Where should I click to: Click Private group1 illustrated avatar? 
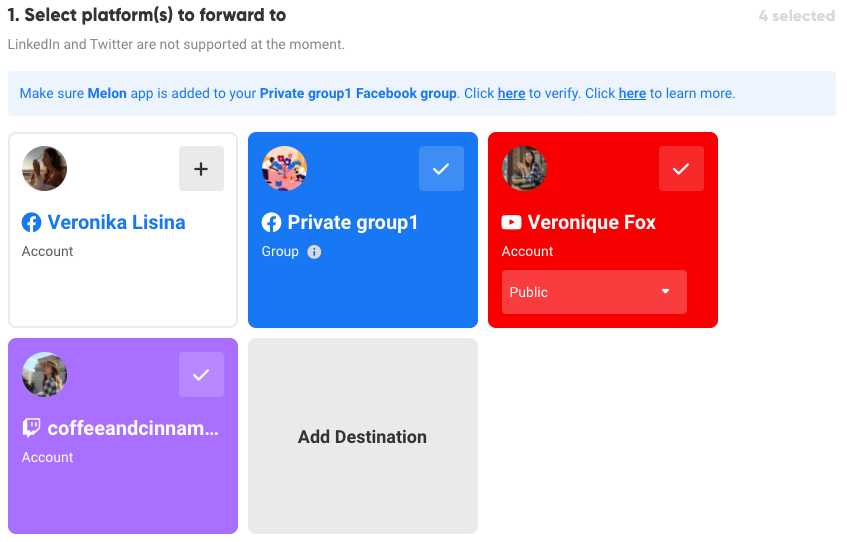(284, 169)
